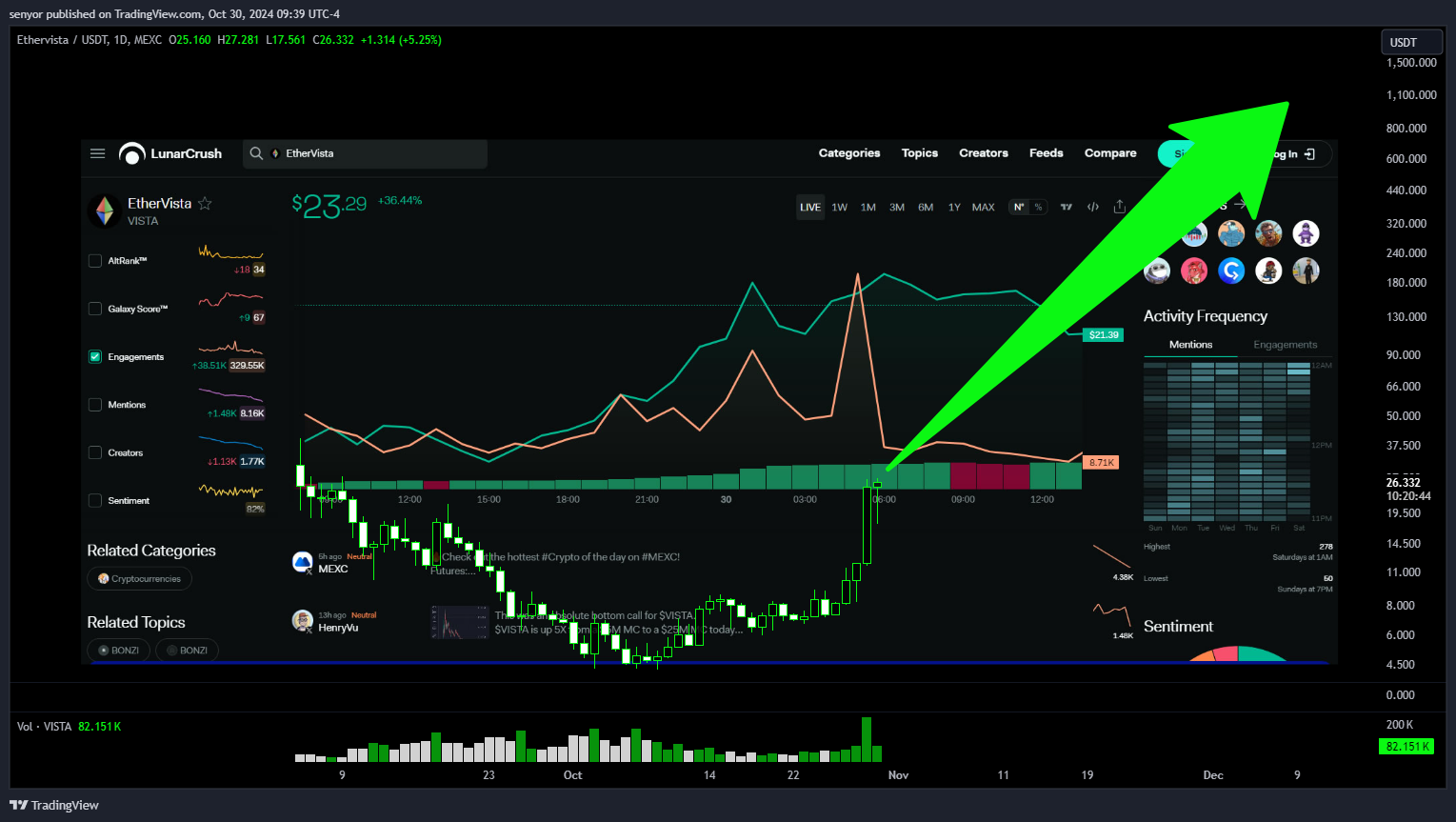Select the MAX timeframe
The image size is (1456, 822).
click(x=984, y=208)
